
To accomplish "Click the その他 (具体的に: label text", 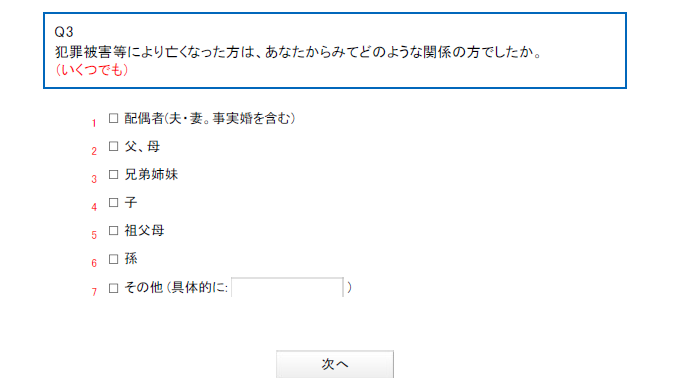I will (x=176, y=288).
